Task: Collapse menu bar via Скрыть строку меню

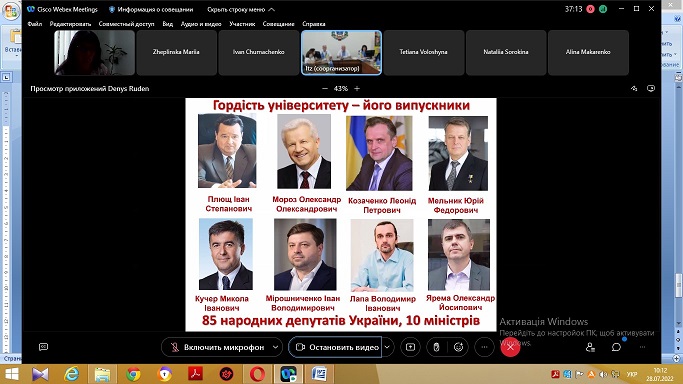Action: coord(241,9)
